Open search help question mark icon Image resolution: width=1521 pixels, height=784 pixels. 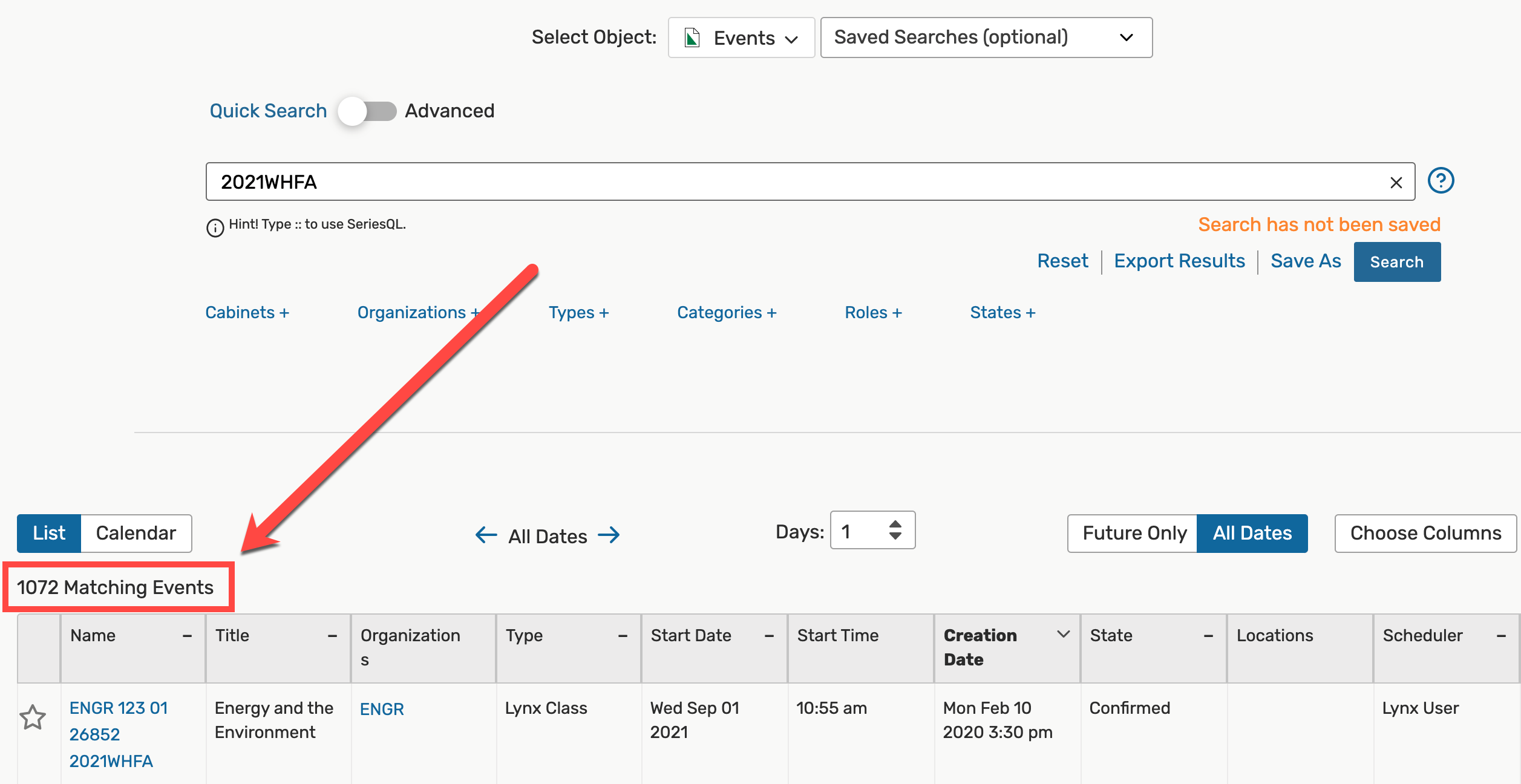(x=1441, y=181)
